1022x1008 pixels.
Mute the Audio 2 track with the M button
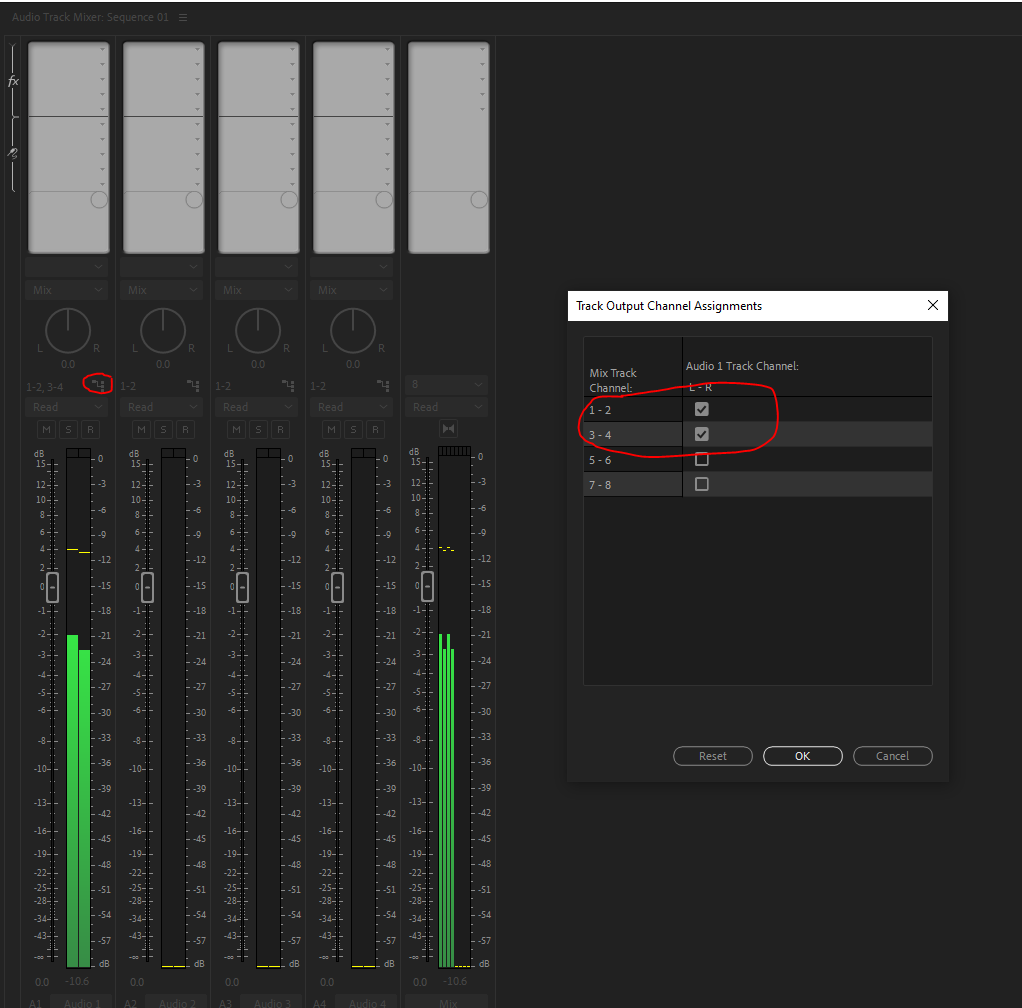141,429
